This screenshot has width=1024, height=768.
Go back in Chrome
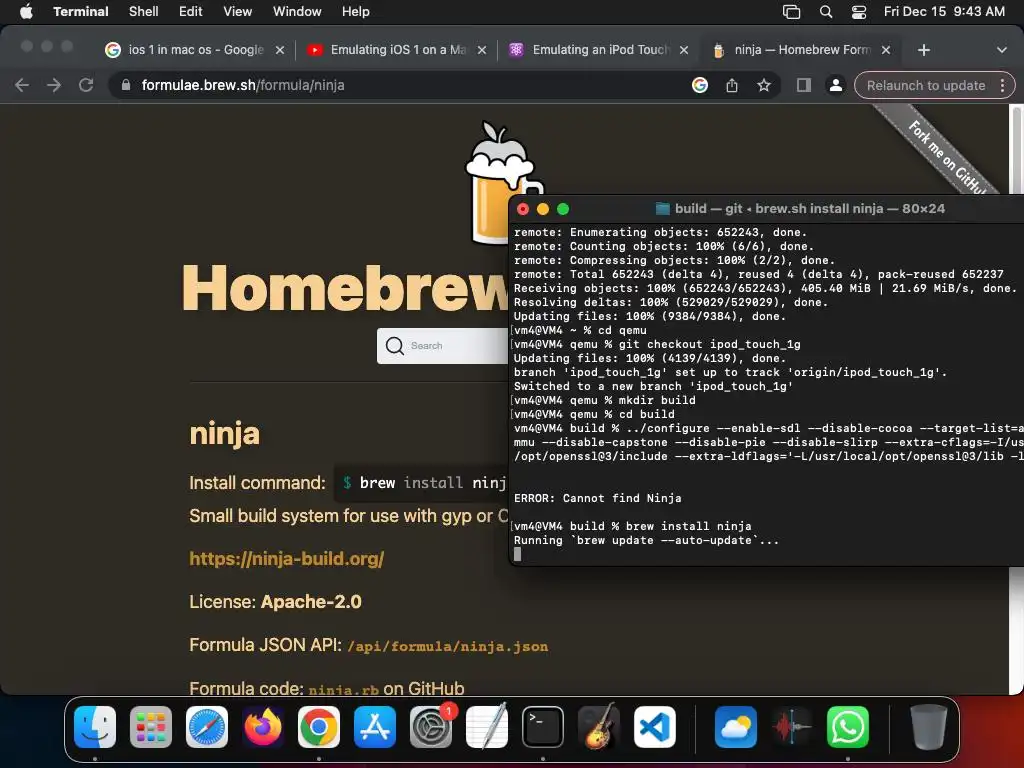pos(22,85)
